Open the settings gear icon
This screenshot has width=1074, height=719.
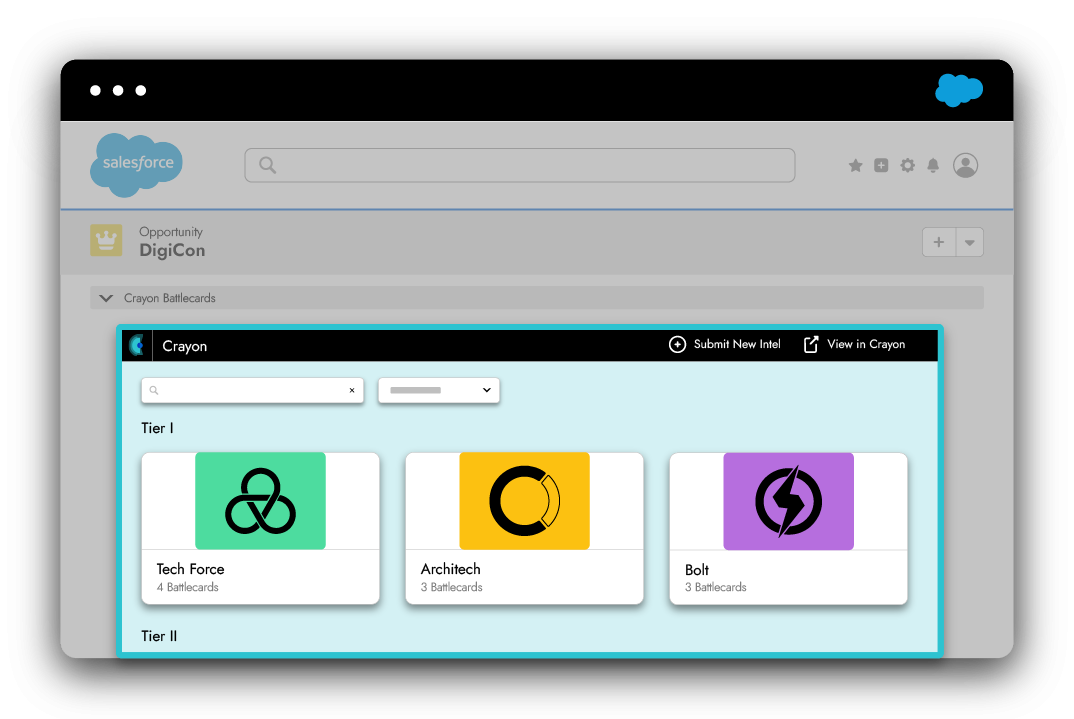point(907,166)
